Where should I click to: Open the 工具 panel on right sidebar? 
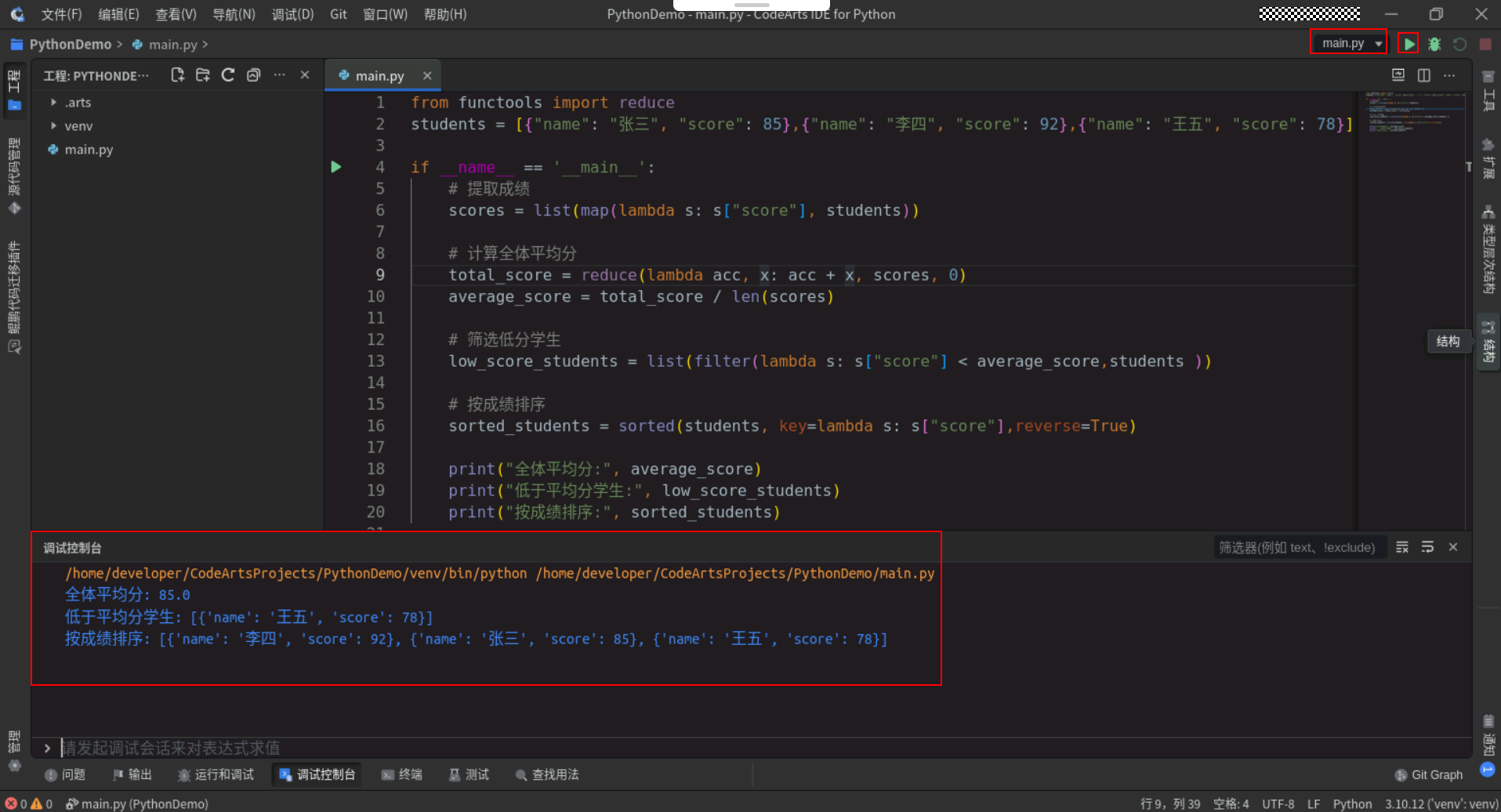click(x=1488, y=90)
